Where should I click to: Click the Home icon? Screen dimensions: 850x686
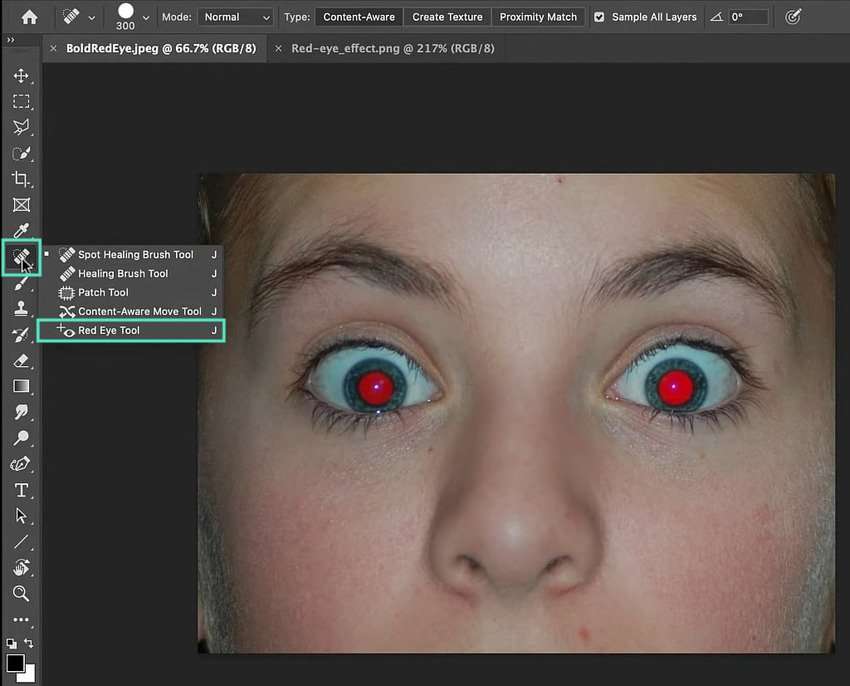click(x=29, y=17)
